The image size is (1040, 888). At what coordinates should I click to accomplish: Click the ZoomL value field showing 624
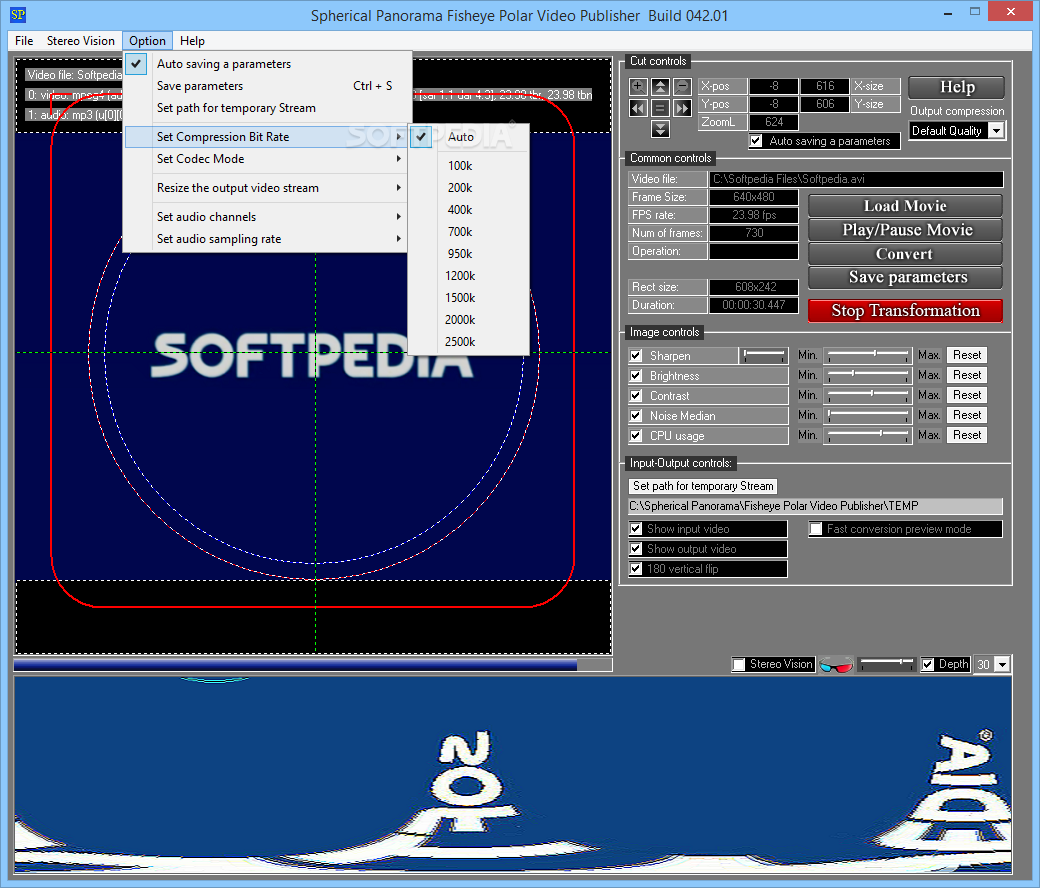773,122
